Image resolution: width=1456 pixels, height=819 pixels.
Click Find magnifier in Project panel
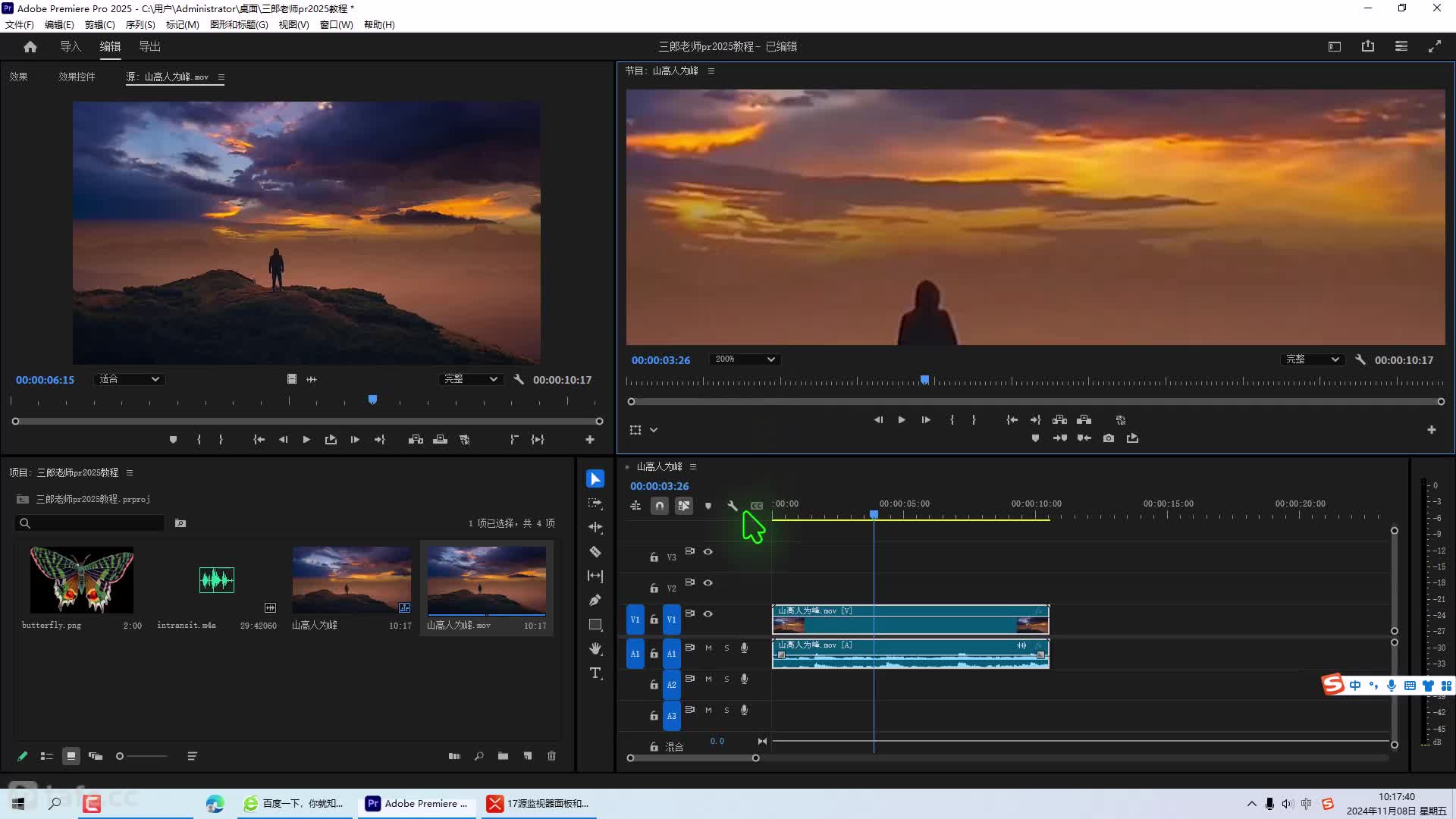(479, 756)
